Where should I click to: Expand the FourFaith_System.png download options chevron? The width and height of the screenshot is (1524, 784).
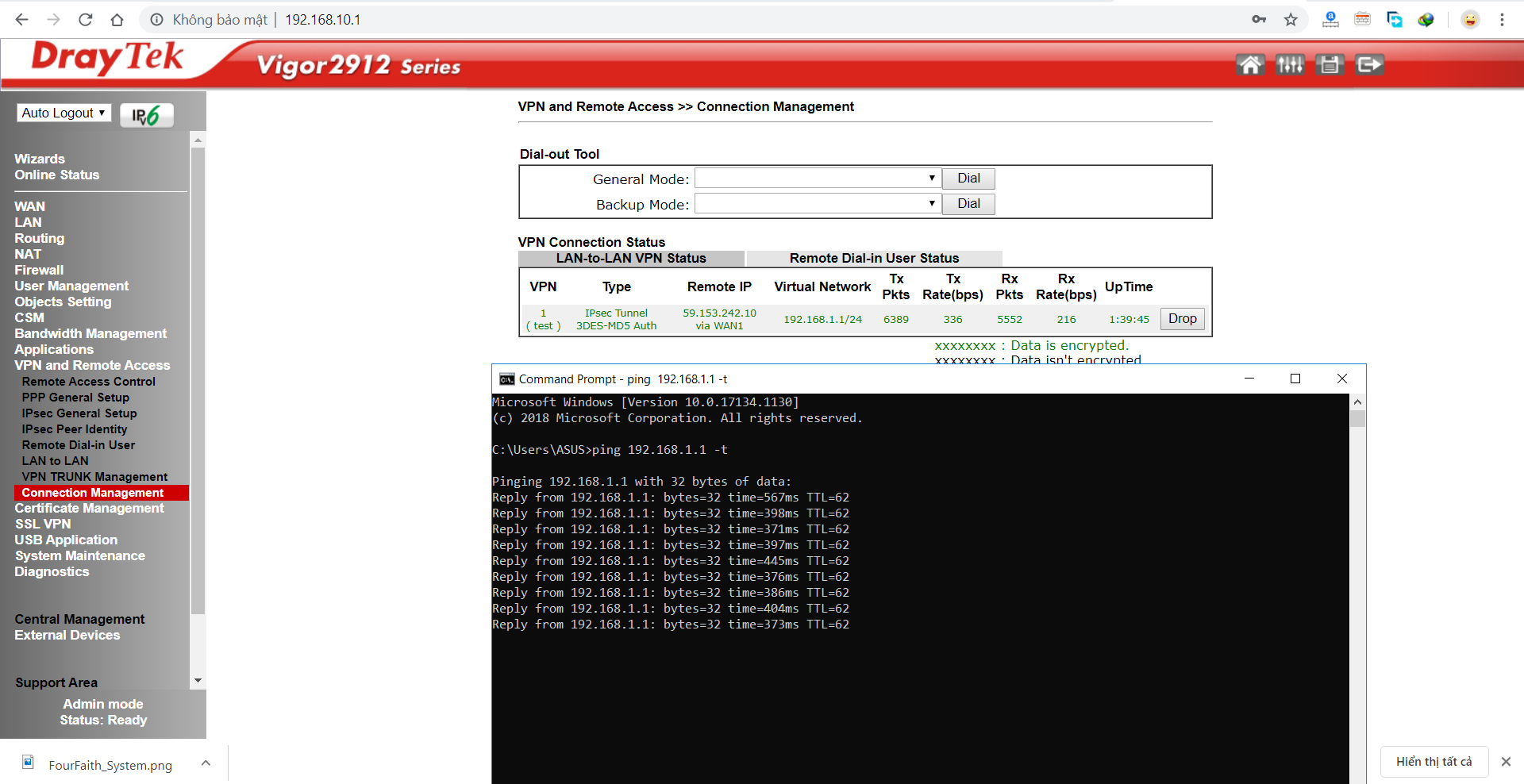tap(206, 763)
